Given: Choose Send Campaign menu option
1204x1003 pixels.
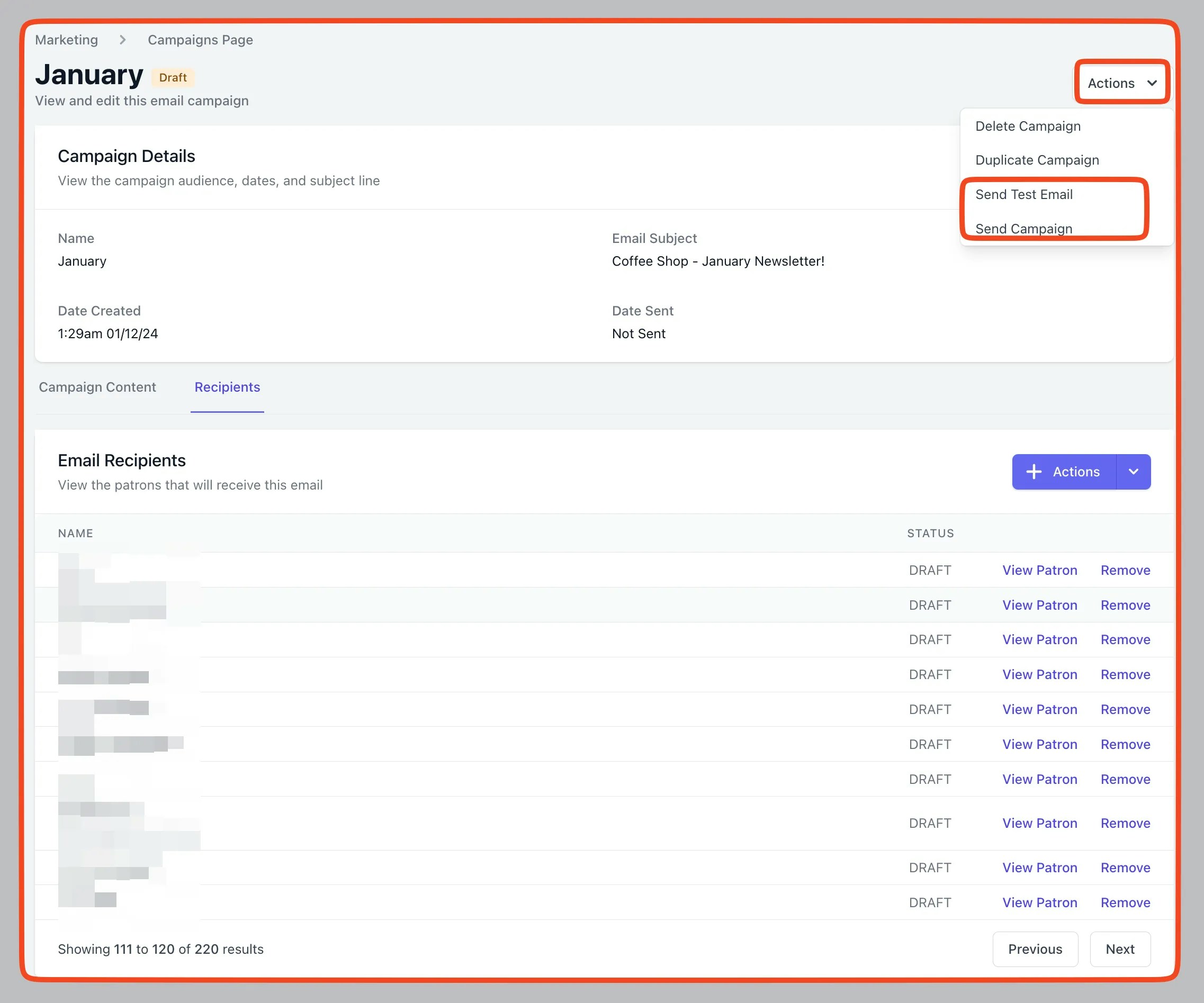Looking at the screenshot, I should [1023, 228].
